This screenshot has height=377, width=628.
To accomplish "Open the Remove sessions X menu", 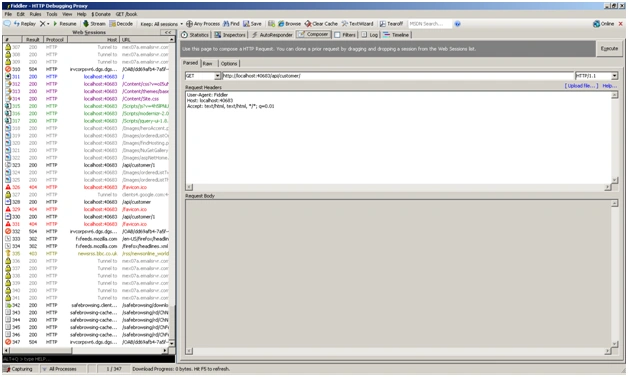I will tap(44, 24).
